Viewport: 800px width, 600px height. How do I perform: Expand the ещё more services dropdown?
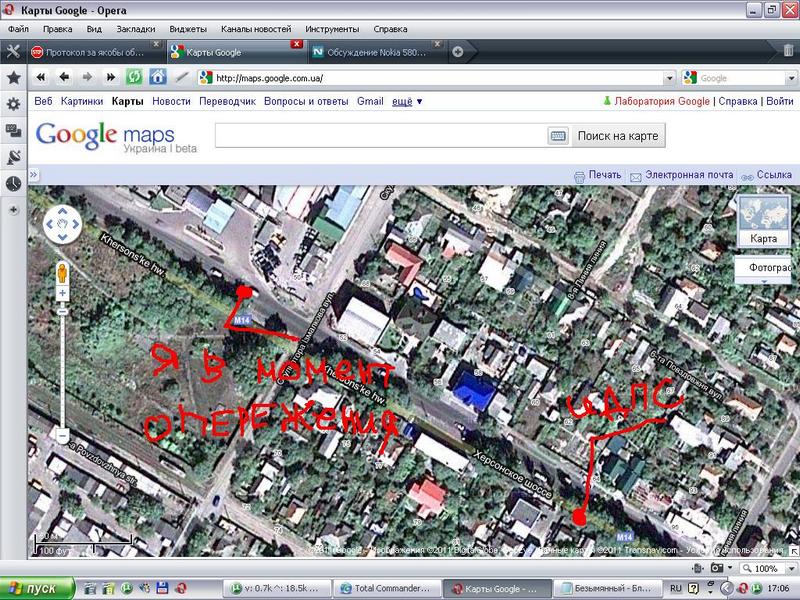[407, 102]
